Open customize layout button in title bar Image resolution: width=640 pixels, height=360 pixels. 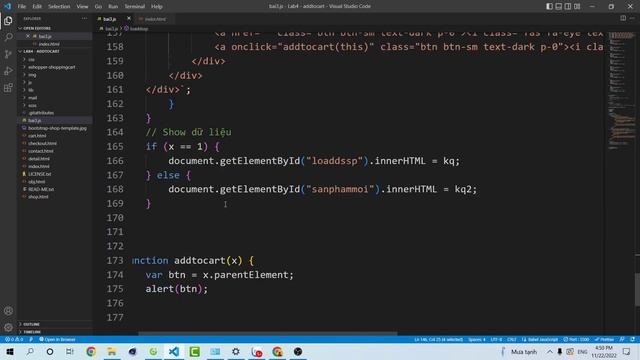coord(577,6)
